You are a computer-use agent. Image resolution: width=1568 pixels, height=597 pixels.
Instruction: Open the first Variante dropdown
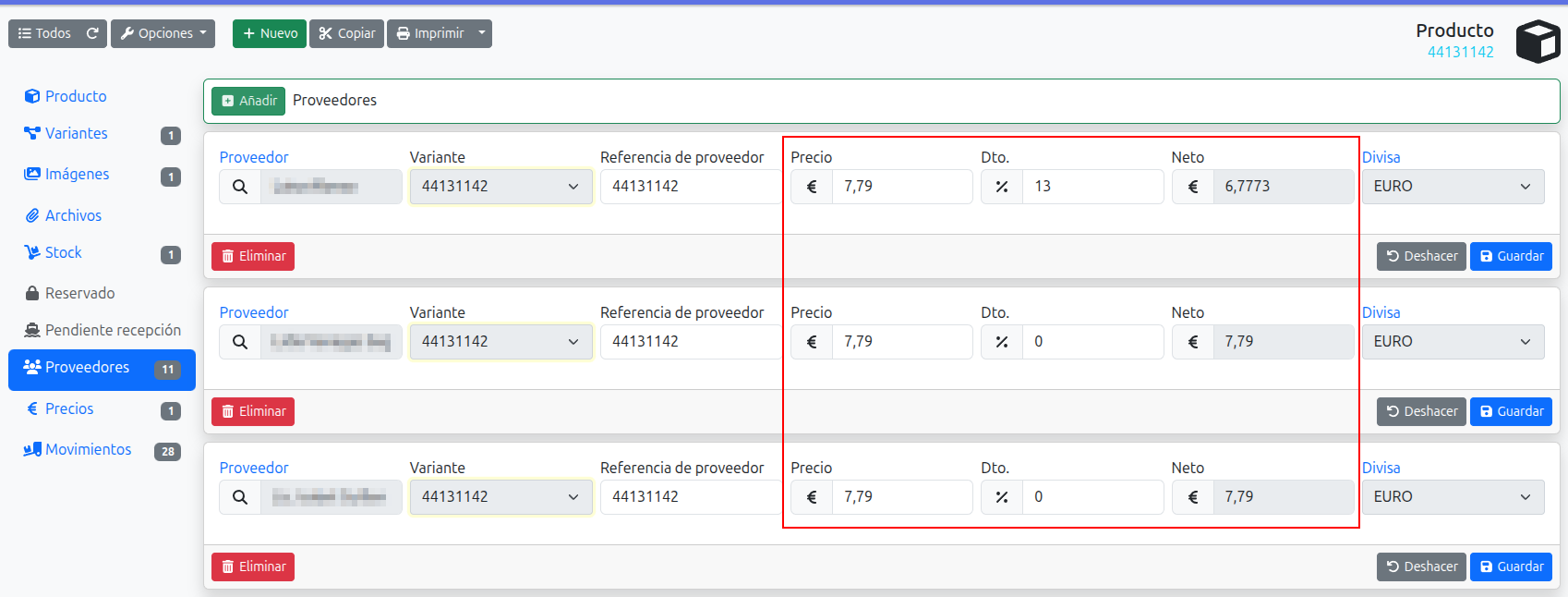501,187
